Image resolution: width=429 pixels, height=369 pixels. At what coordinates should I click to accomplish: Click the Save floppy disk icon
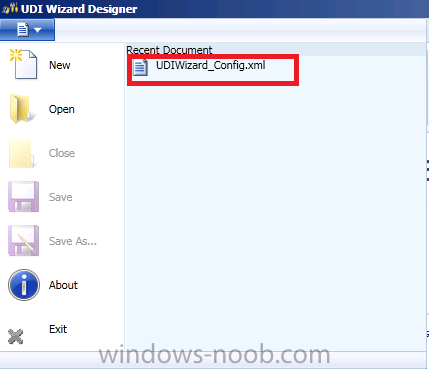click(23, 197)
